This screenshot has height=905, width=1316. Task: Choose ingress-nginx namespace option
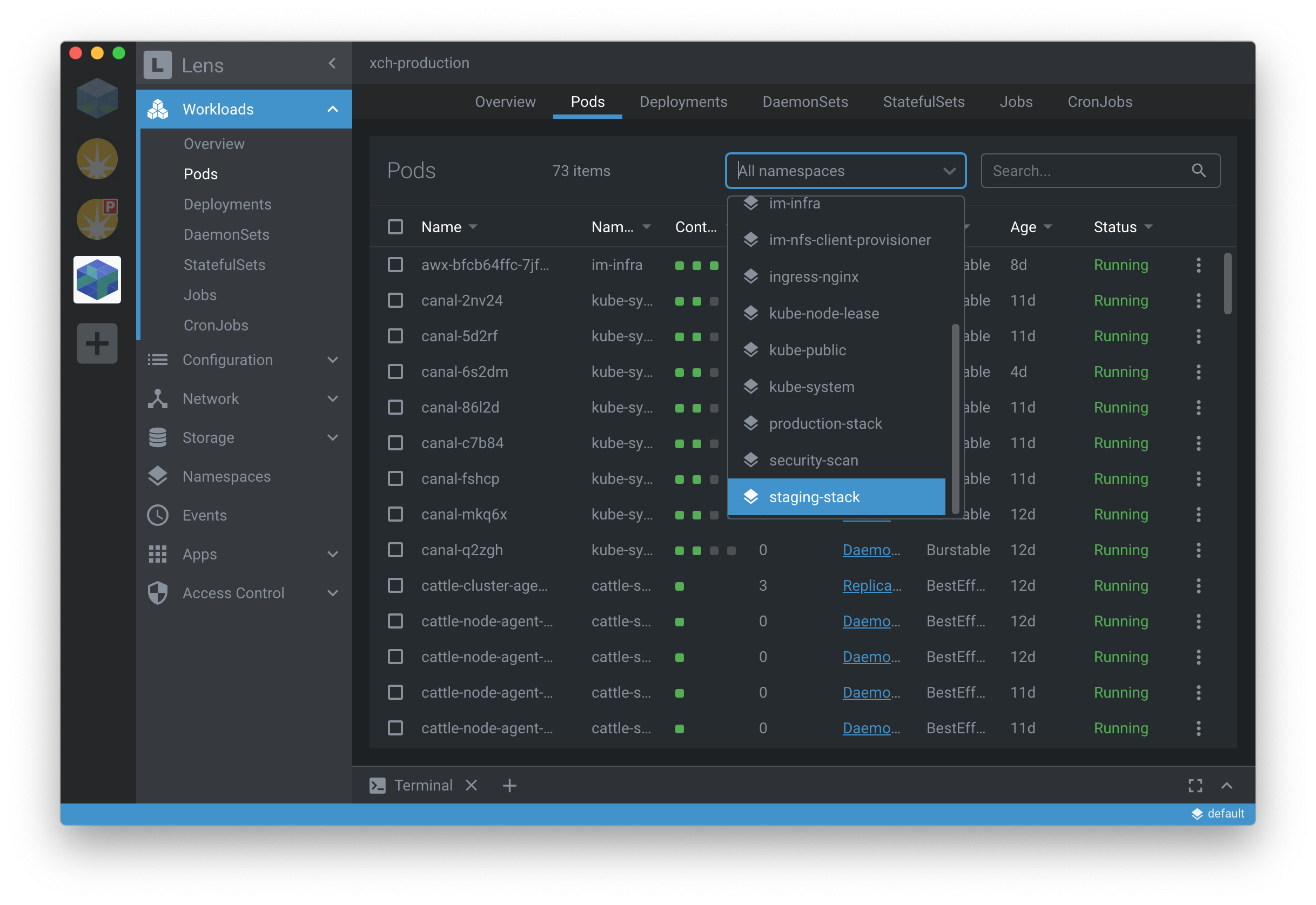pyautogui.click(x=836, y=276)
